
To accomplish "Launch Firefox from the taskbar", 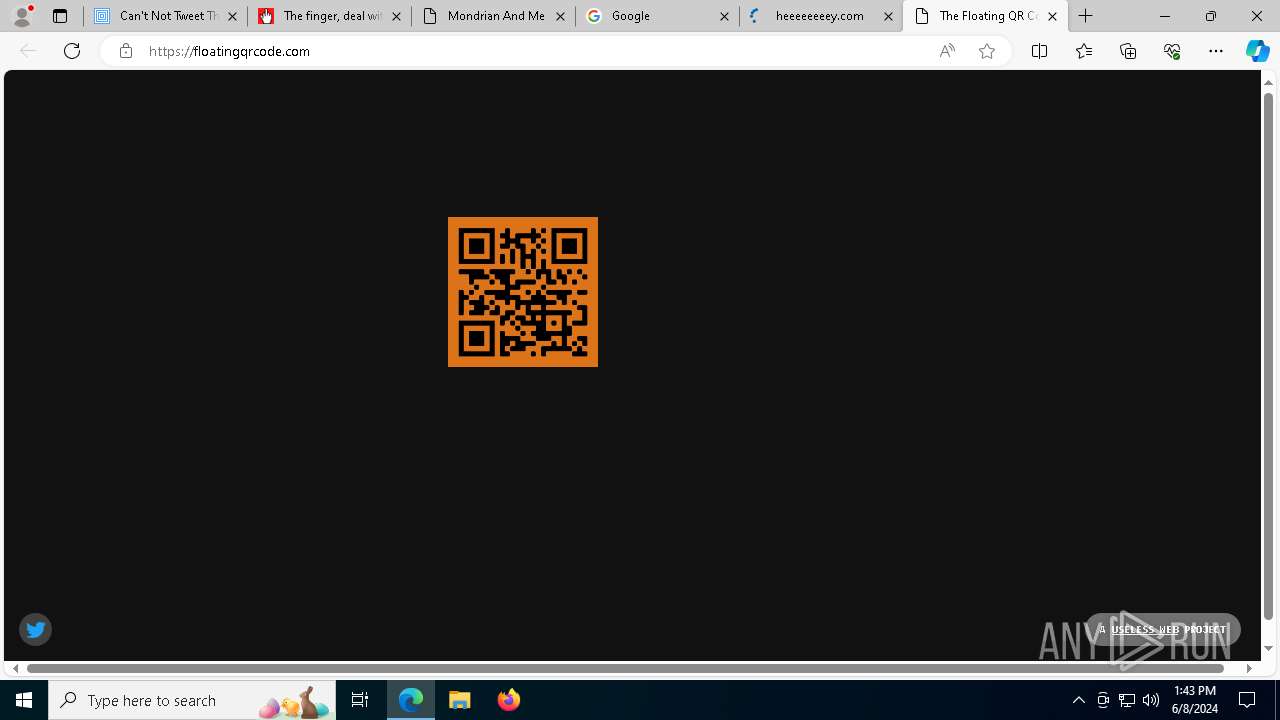I will [x=508, y=700].
